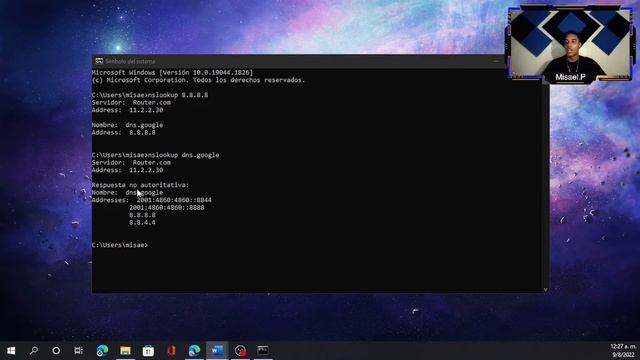Click address 2001:4860:4860::8844
The width and height of the screenshot is (640, 360).
174,200
